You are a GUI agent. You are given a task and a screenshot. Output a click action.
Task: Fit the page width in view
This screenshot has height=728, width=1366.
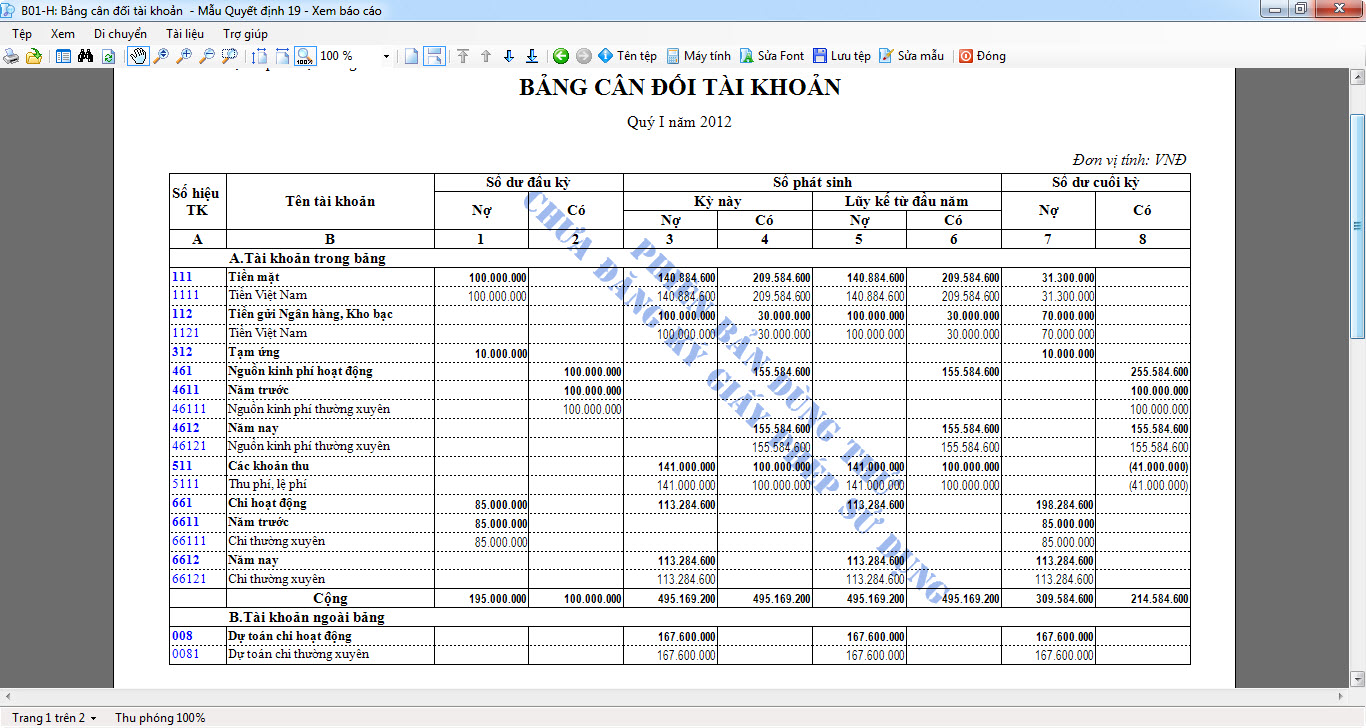pos(283,56)
